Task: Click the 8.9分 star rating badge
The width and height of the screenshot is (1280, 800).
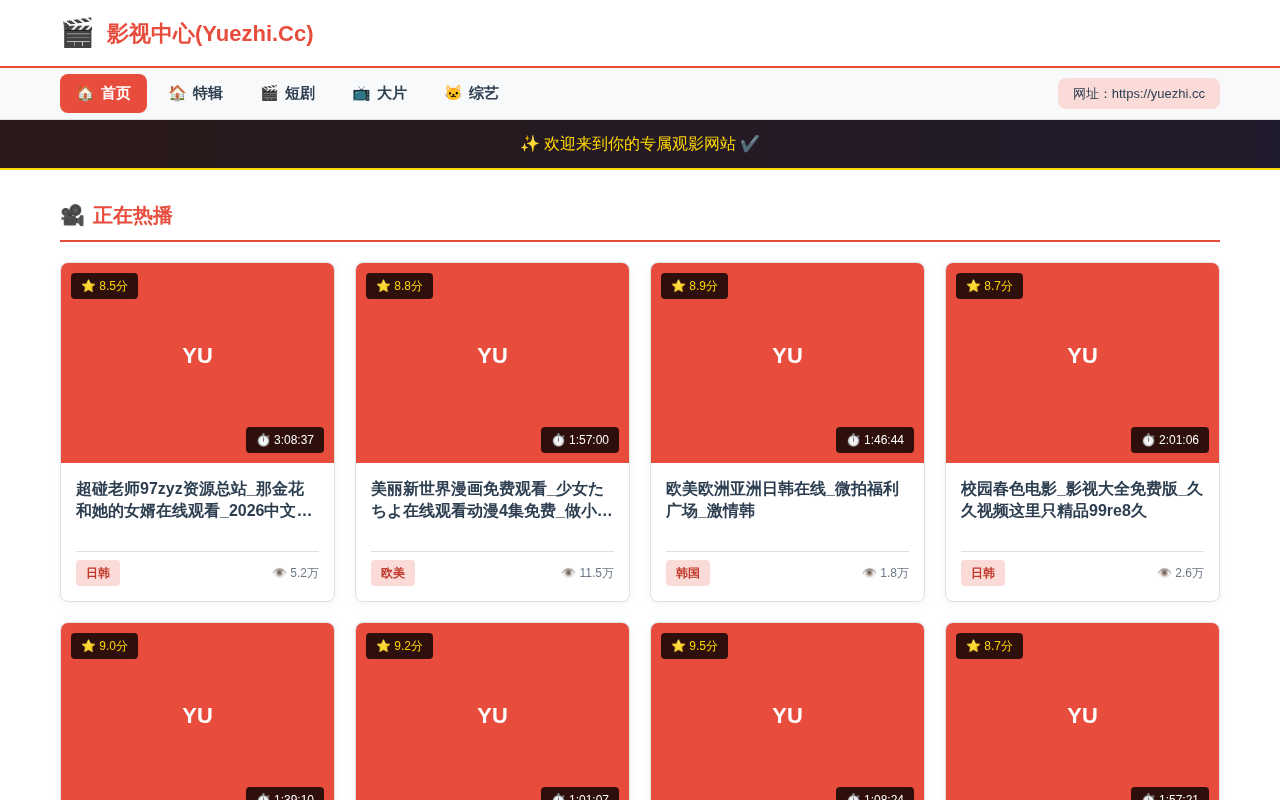Action: click(694, 286)
